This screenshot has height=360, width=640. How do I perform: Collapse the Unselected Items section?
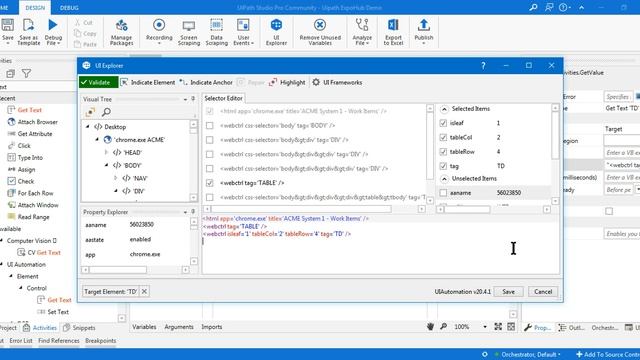pyautogui.click(x=444, y=178)
